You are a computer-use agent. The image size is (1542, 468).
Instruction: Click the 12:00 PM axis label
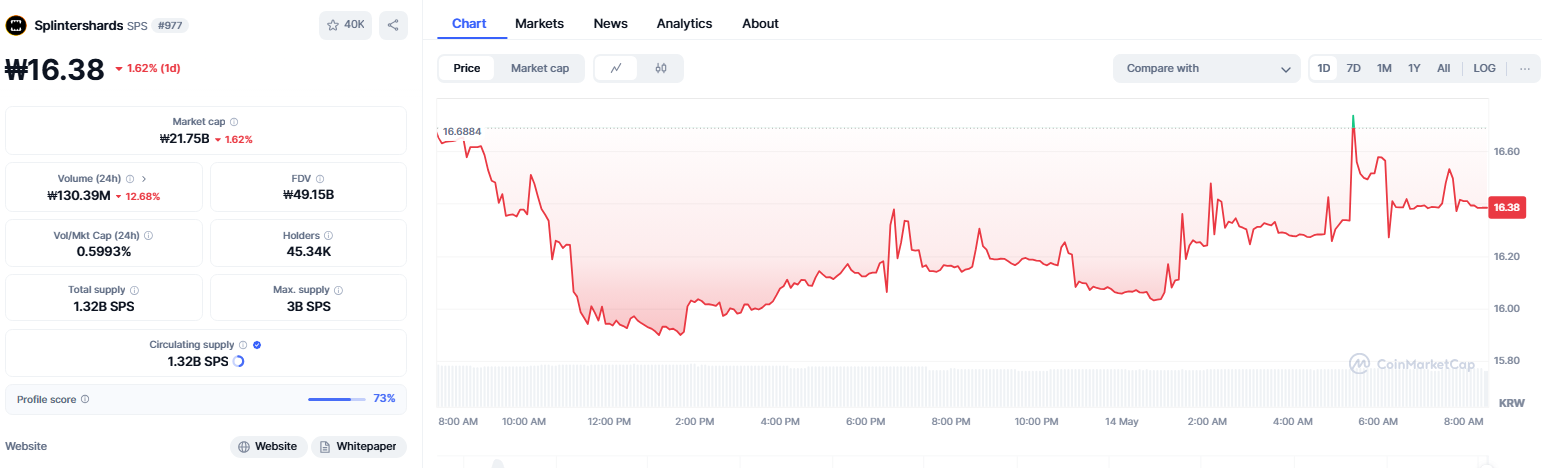608,422
